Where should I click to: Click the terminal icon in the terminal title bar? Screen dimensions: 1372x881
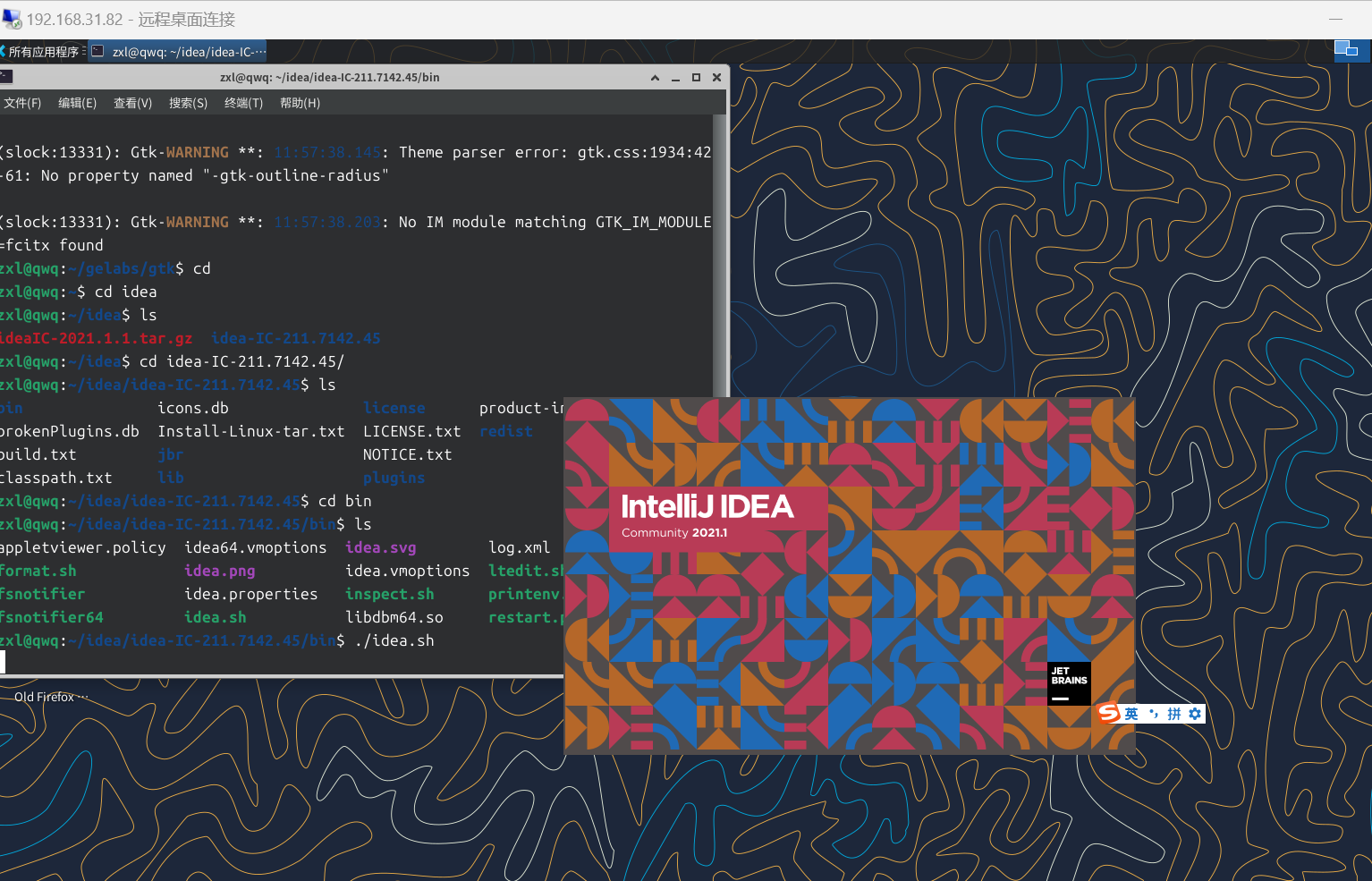[5, 77]
